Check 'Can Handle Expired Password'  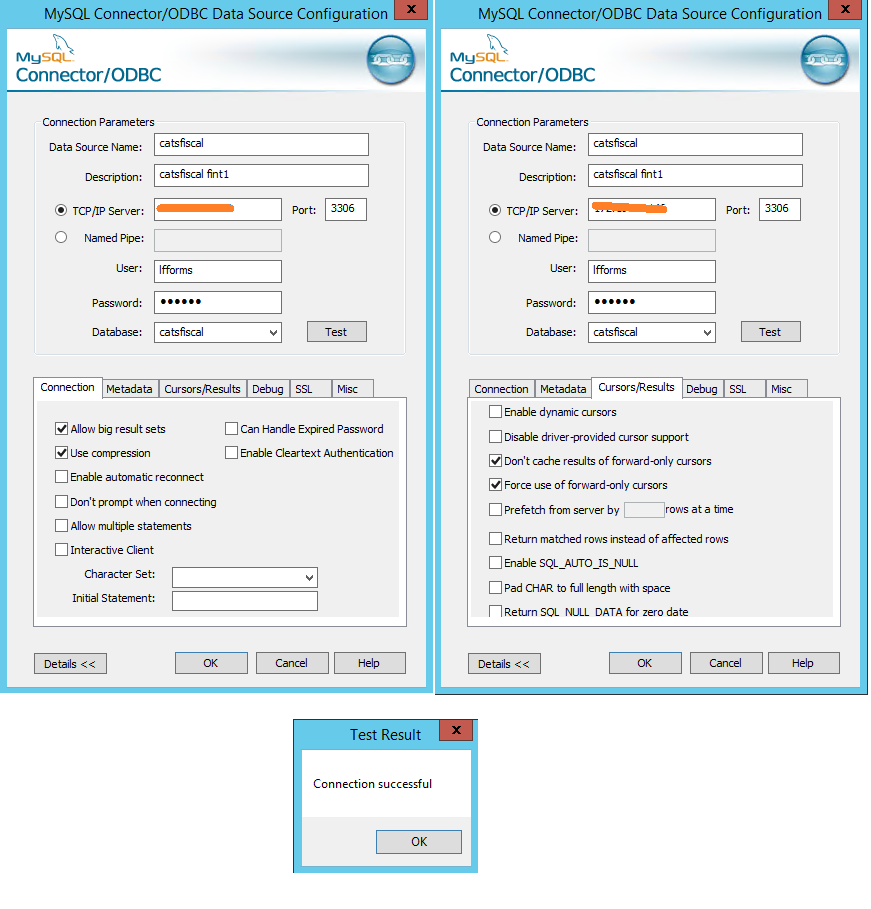(231, 429)
